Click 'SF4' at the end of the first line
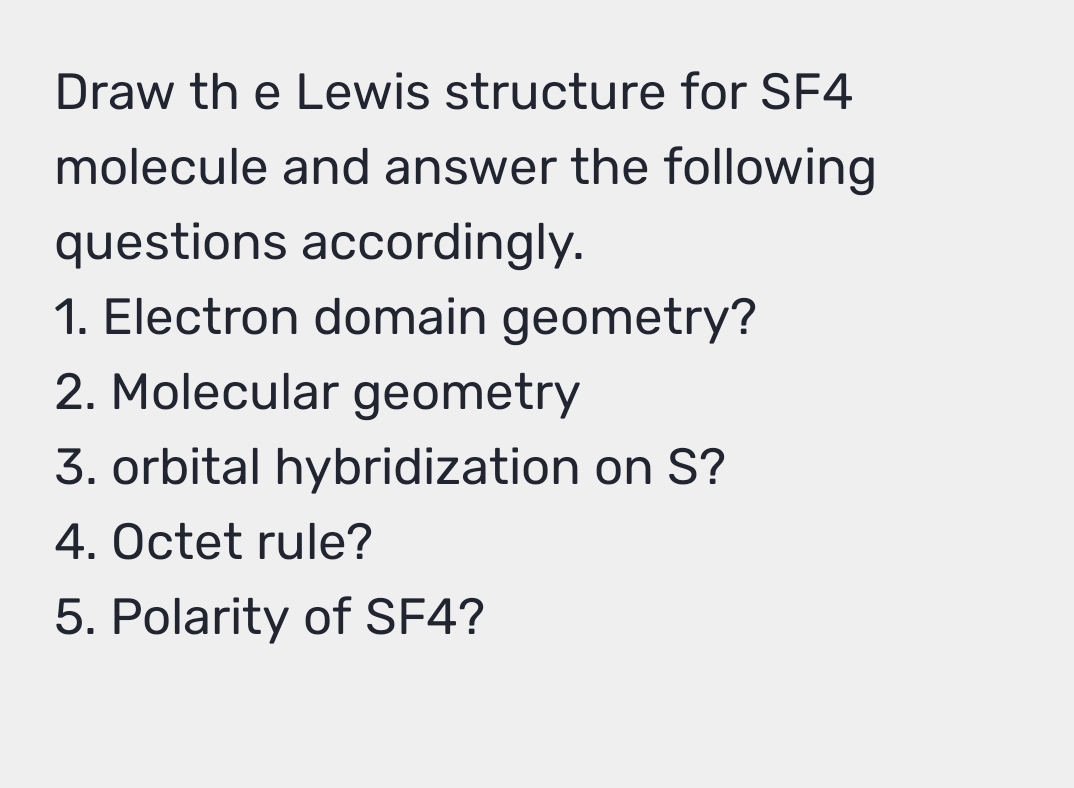 click(x=806, y=92)
